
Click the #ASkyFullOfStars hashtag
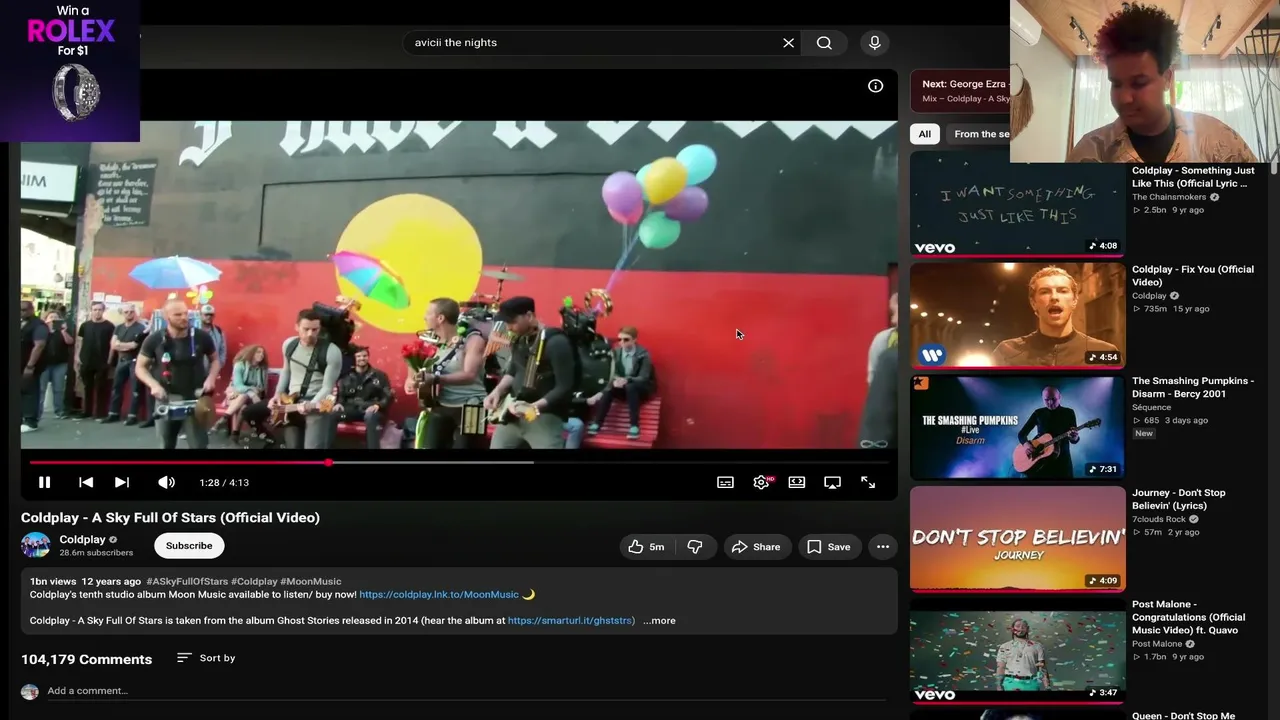pos(187,581)
